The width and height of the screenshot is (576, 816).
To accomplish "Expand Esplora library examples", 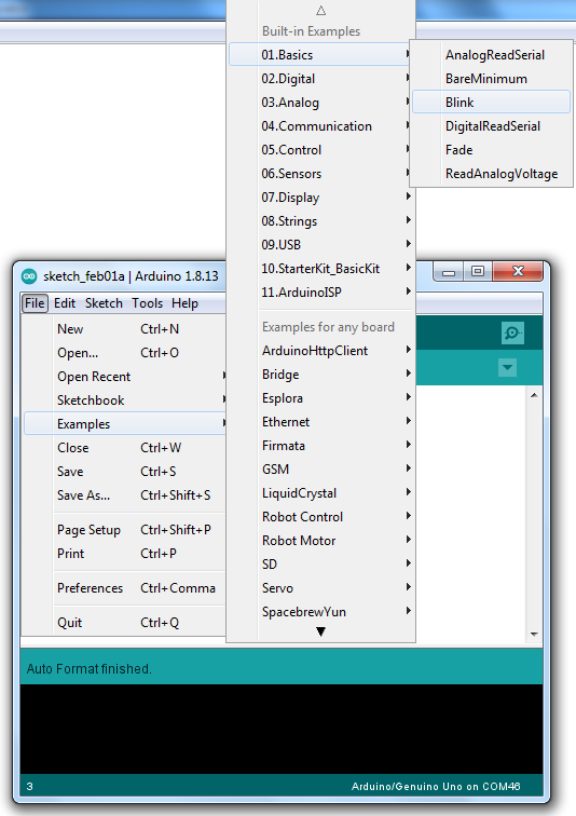I will [319, 398].
